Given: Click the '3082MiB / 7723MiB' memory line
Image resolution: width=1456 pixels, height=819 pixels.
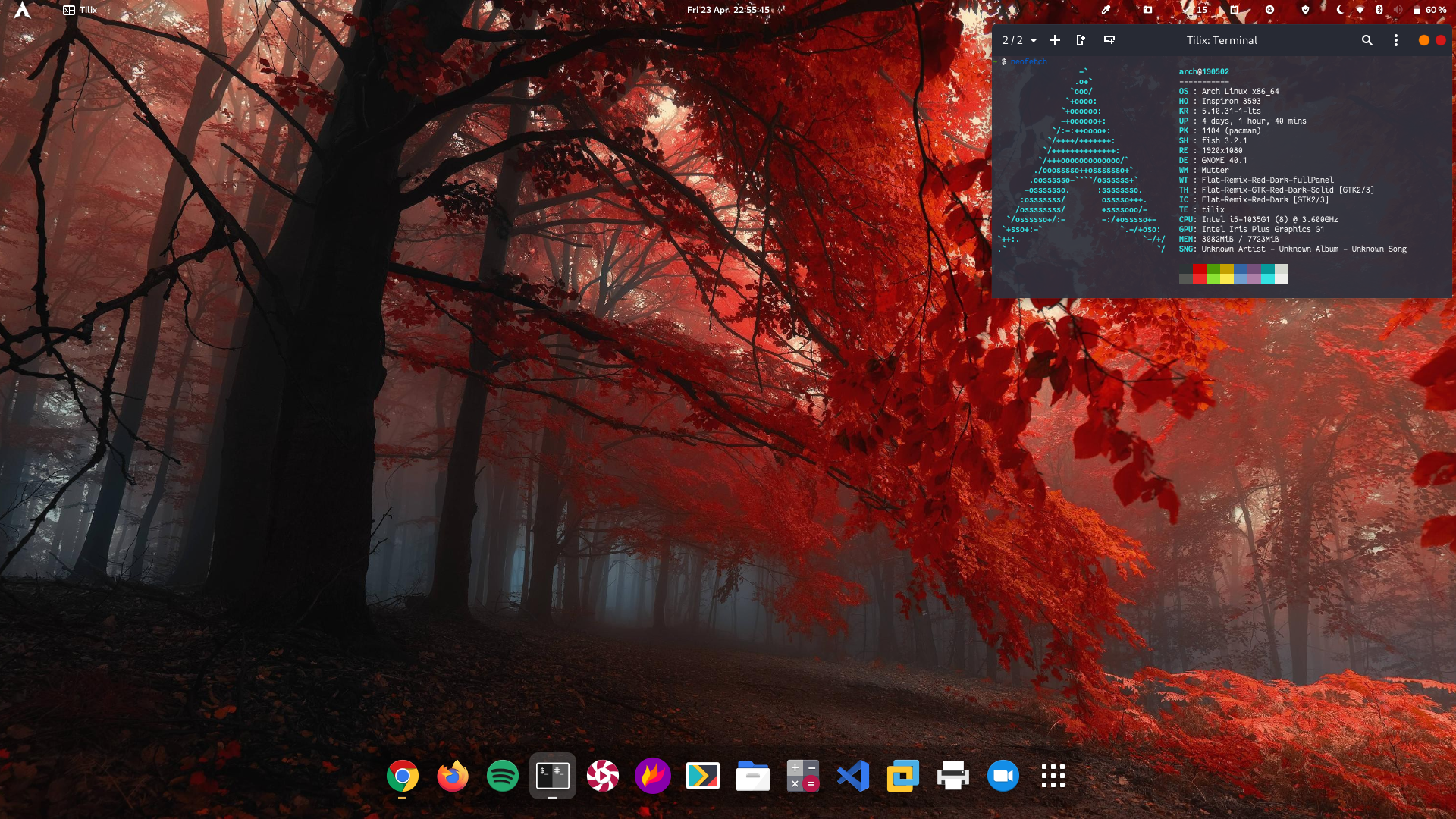Looking at the screenshot, I should (x=1240, y=240).
